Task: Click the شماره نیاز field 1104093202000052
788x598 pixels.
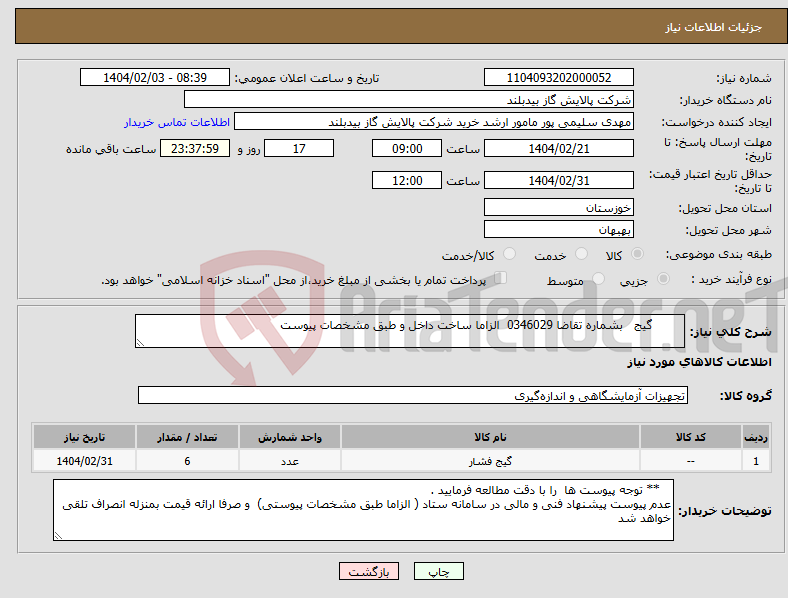Action: [x=558, y=77]
